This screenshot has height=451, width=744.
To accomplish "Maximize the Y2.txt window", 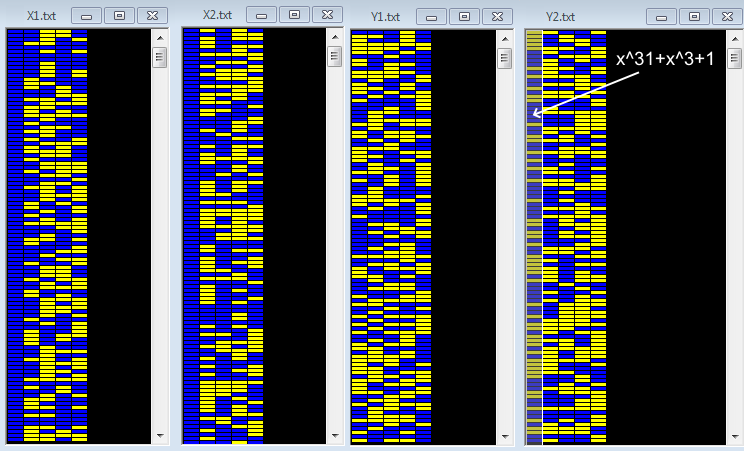I will [x=694, y=17].
